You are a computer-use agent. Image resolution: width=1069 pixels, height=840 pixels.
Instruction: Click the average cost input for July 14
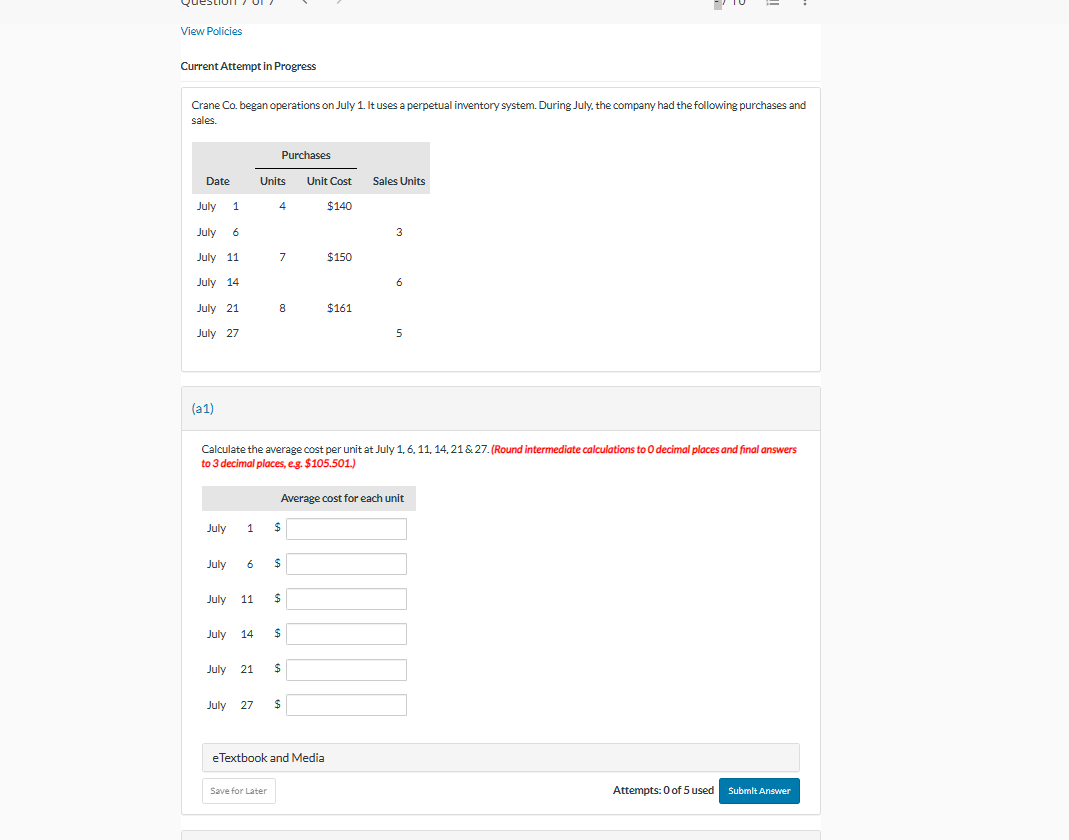coord(346,633)
